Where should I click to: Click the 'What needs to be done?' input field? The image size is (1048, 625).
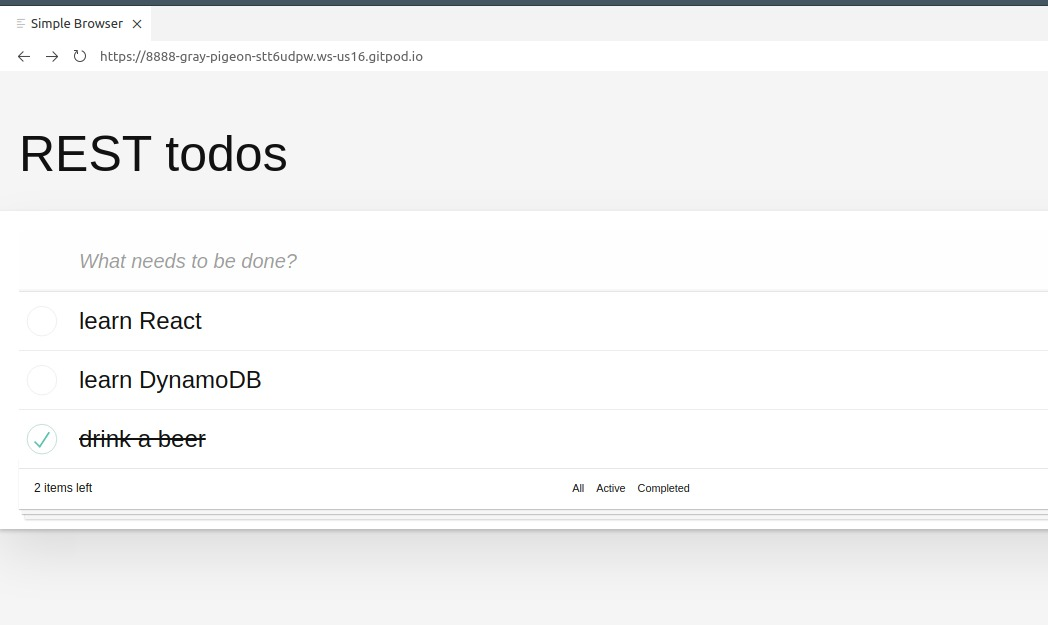[x=300, y=261]
